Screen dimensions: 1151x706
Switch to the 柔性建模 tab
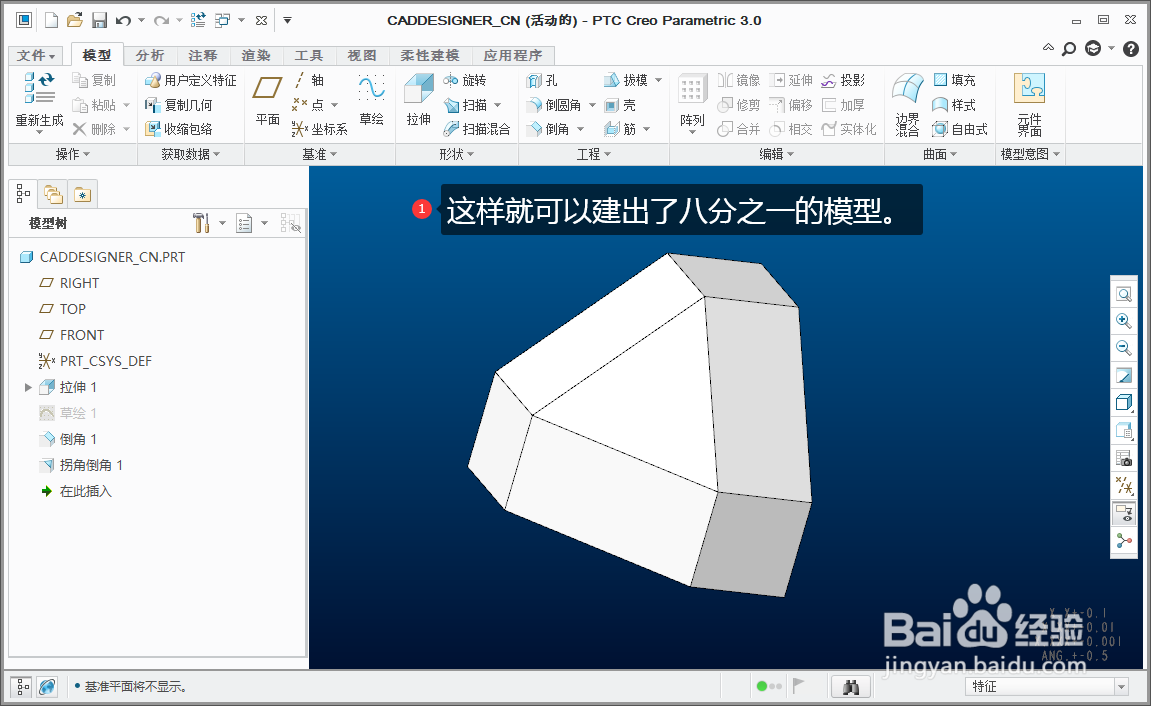tap(430, 55)
